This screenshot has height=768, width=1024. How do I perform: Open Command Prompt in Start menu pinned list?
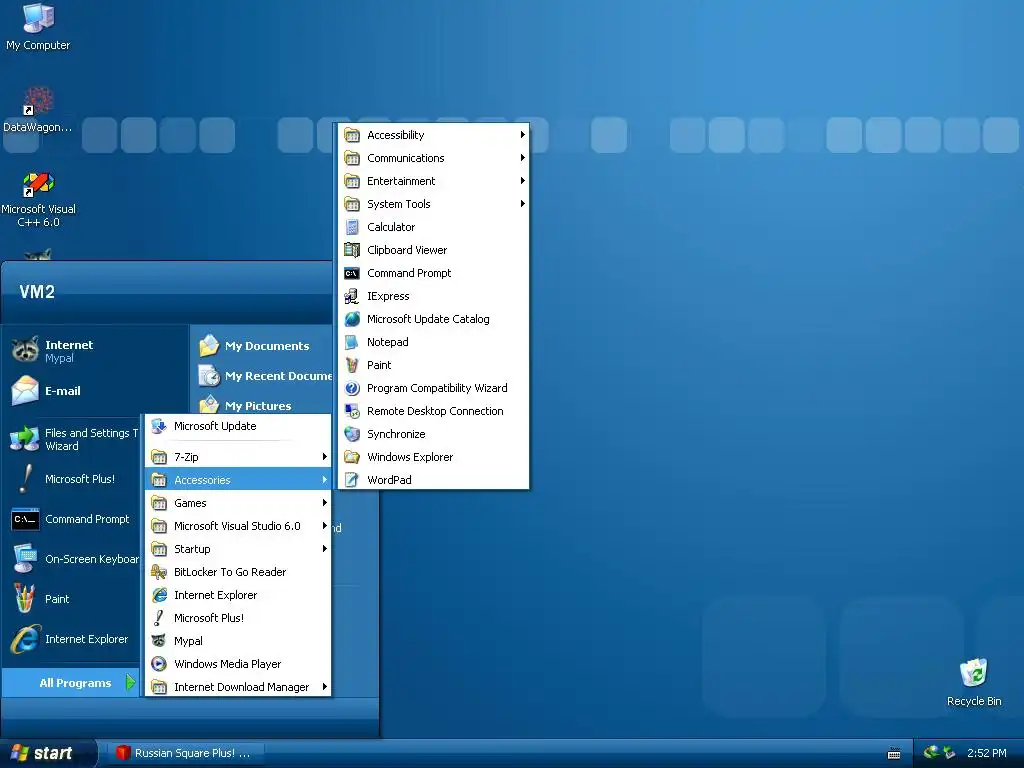point(72,519)
